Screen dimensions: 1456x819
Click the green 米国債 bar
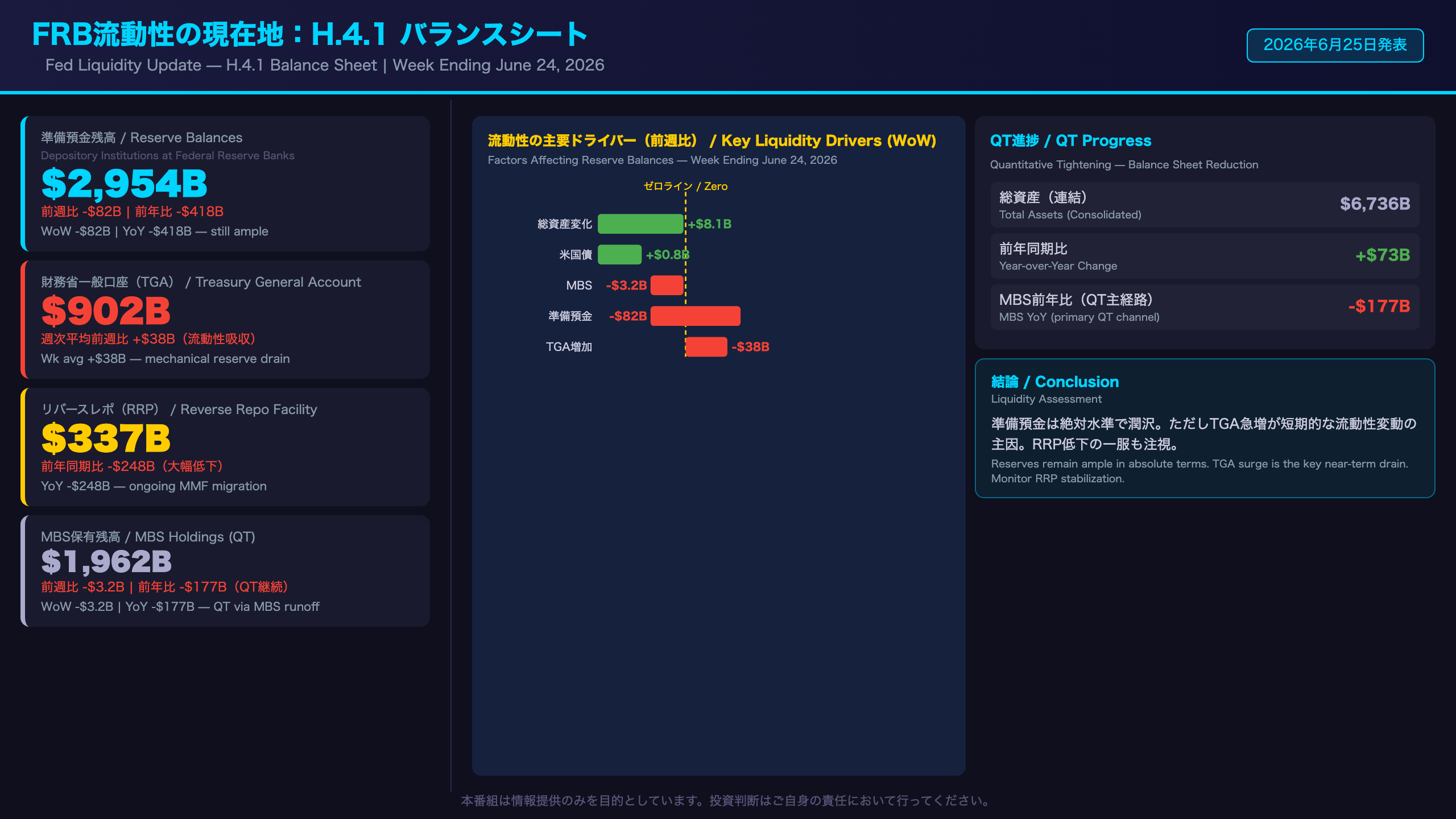coord(619,255)
